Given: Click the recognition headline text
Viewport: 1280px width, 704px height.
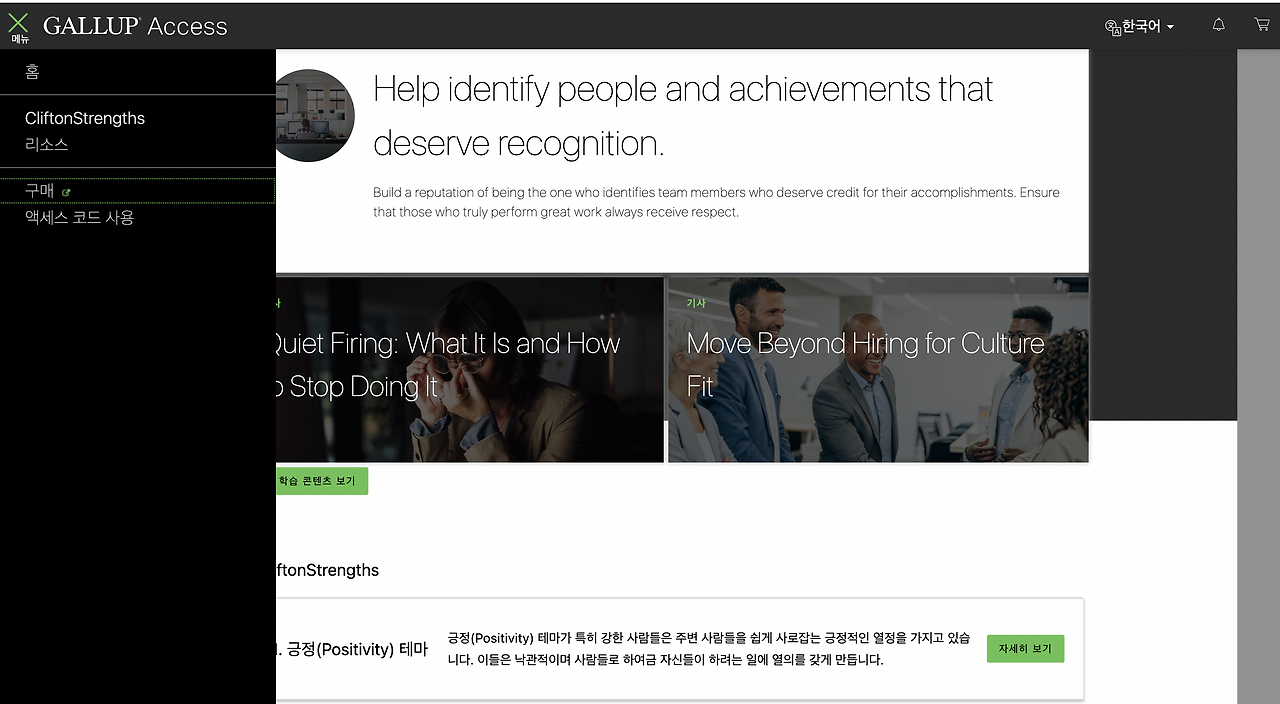Looking at the screenshot, I should (x=683, y=116).
